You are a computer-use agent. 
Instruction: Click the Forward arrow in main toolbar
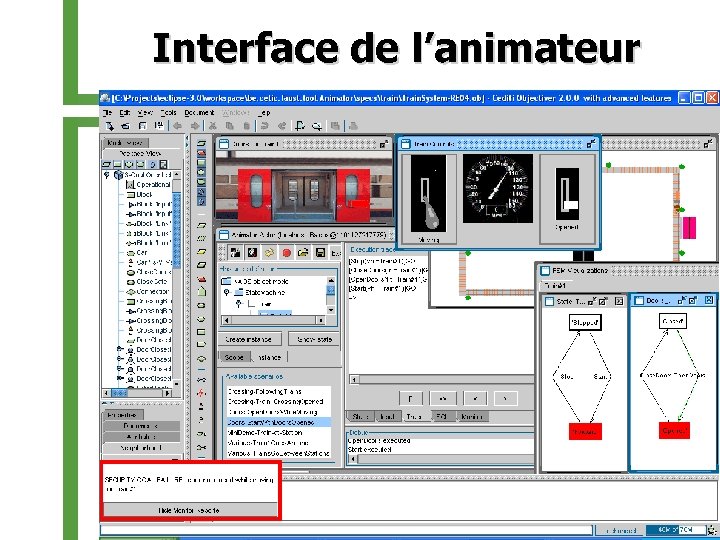[195, 126]
